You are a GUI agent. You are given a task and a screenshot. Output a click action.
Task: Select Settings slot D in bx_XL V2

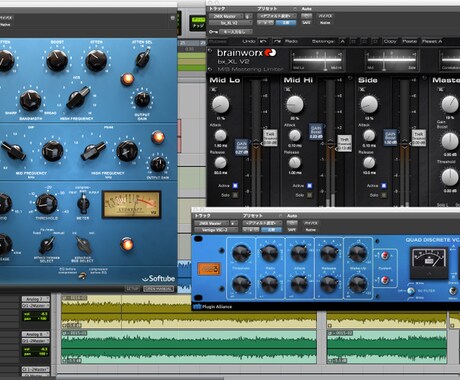tap(375, 41)
